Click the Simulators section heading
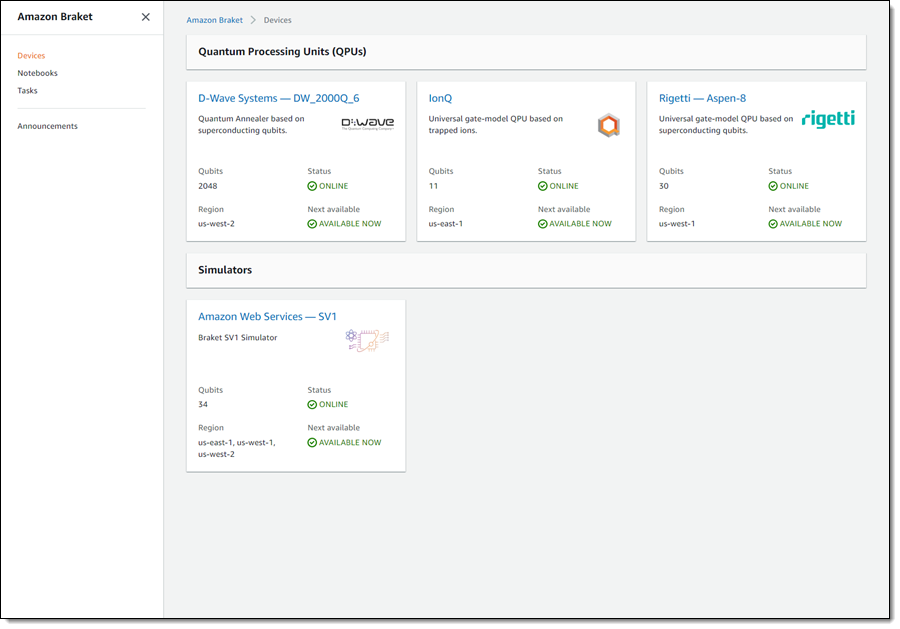Image resolution: width=900 pixels, height=629 pixels. click(225, 270)
